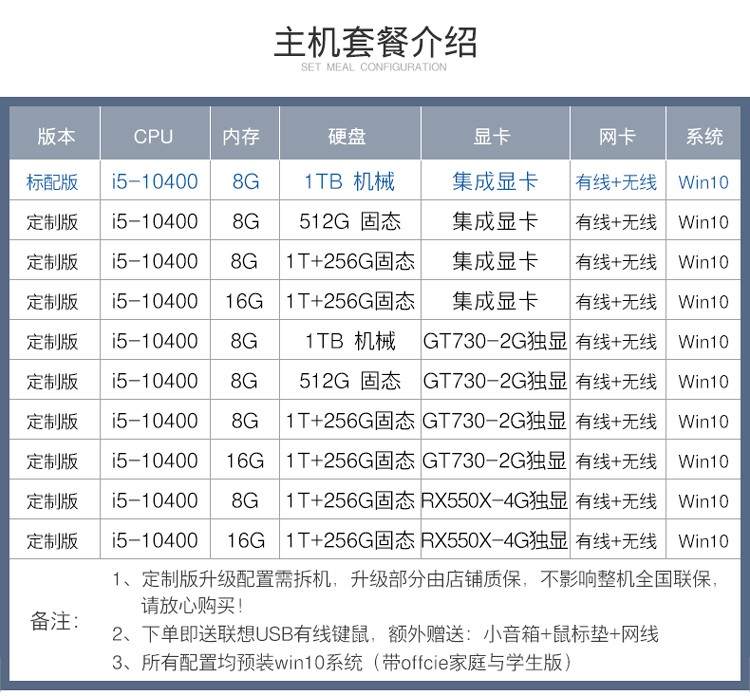Click 1T+256G固态 in the 16G RX550X row
The image size is (750, 696).
point(350,541)
